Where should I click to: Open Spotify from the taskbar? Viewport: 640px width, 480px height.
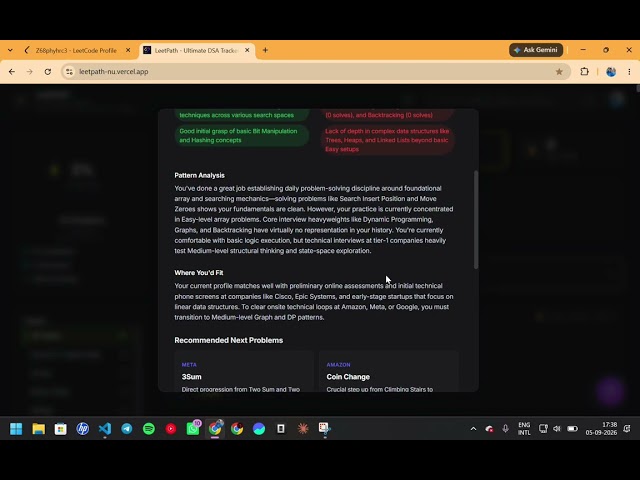[x=149, y=429]
